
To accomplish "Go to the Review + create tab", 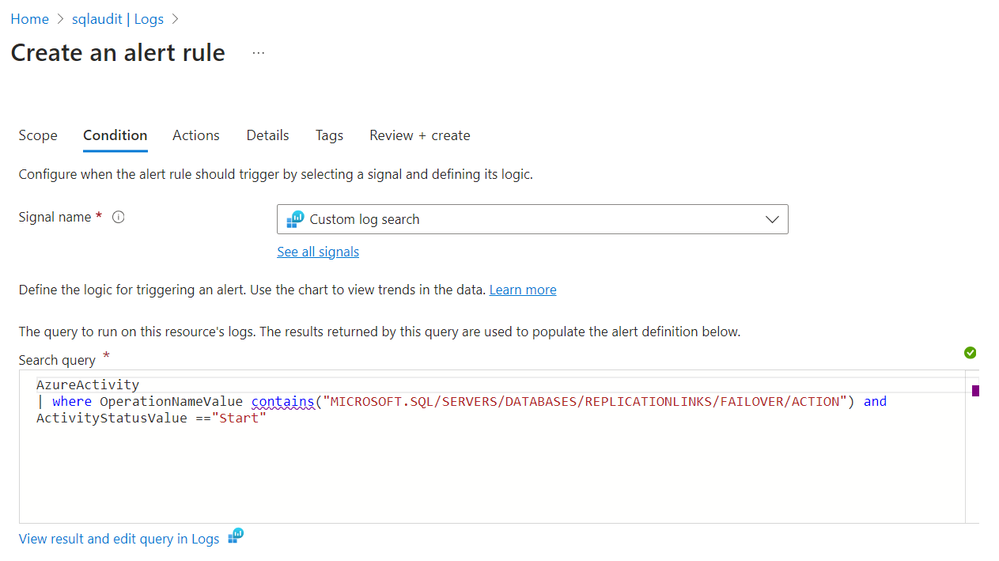I will [x=420, y=135].
